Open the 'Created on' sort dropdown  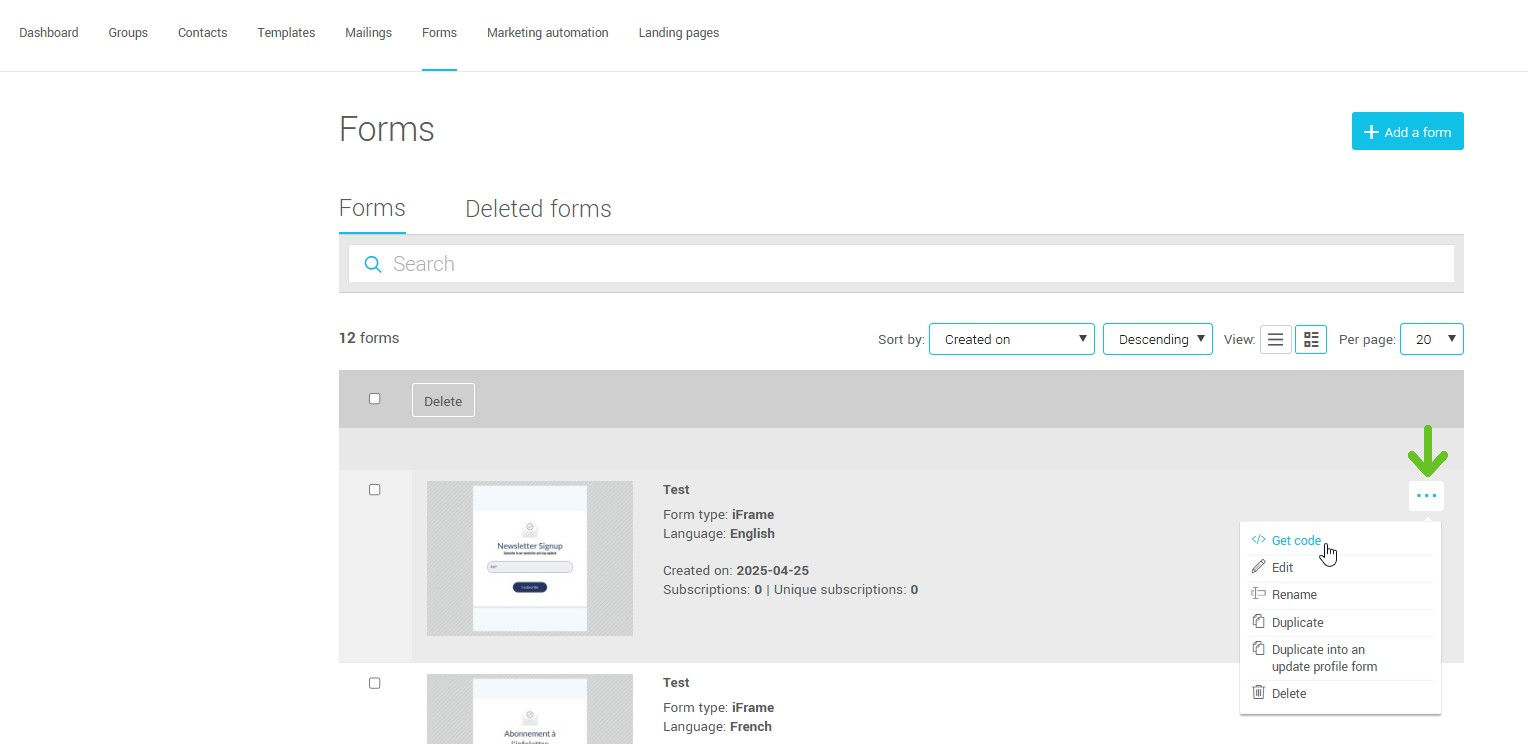tap(1011, 339)
